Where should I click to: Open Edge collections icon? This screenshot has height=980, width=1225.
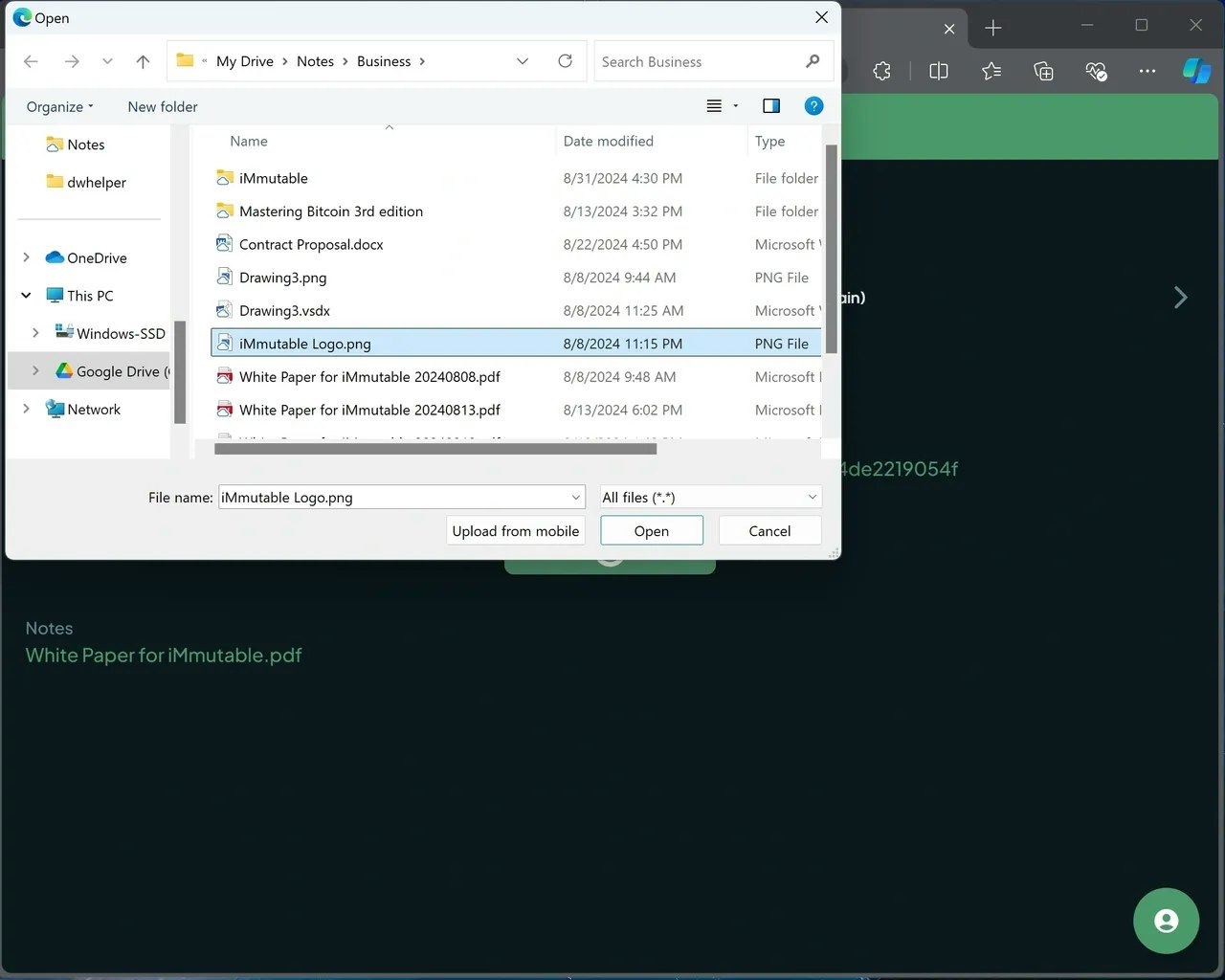point(1043,71)
